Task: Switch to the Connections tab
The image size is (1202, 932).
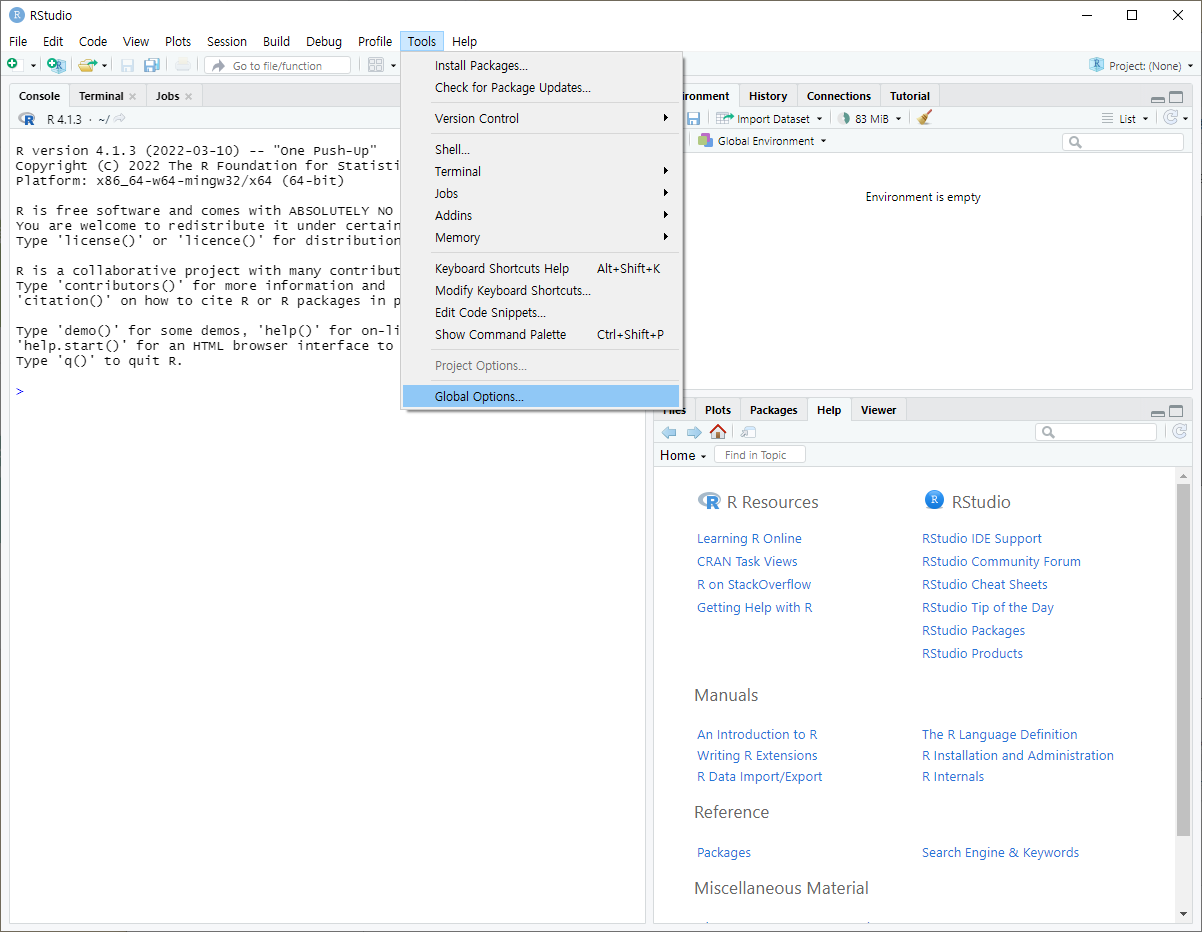Action: point(839,96)
